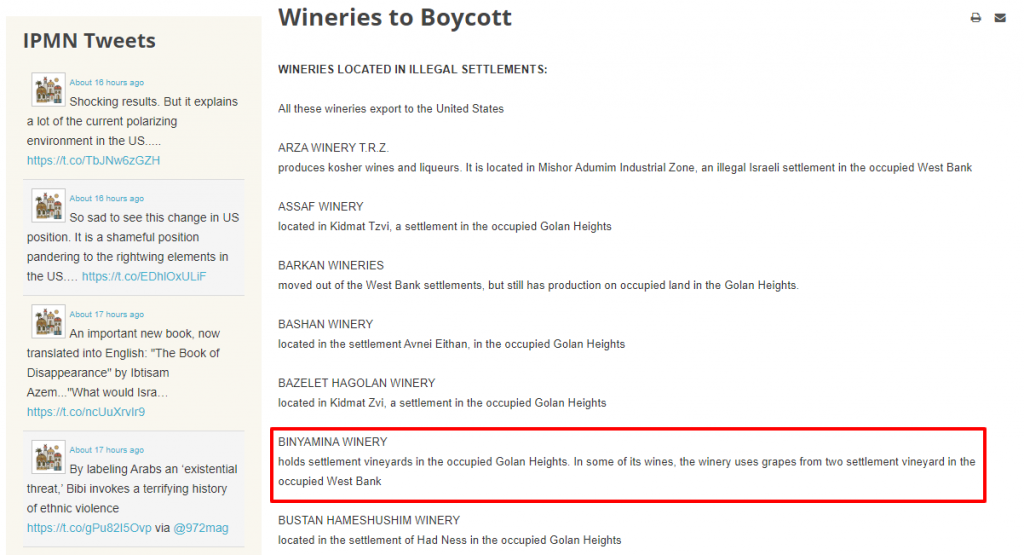Click avatar of 'Shocking results' tweet
The width and height of the screenshot is (1024, 555).
[48, 89]
